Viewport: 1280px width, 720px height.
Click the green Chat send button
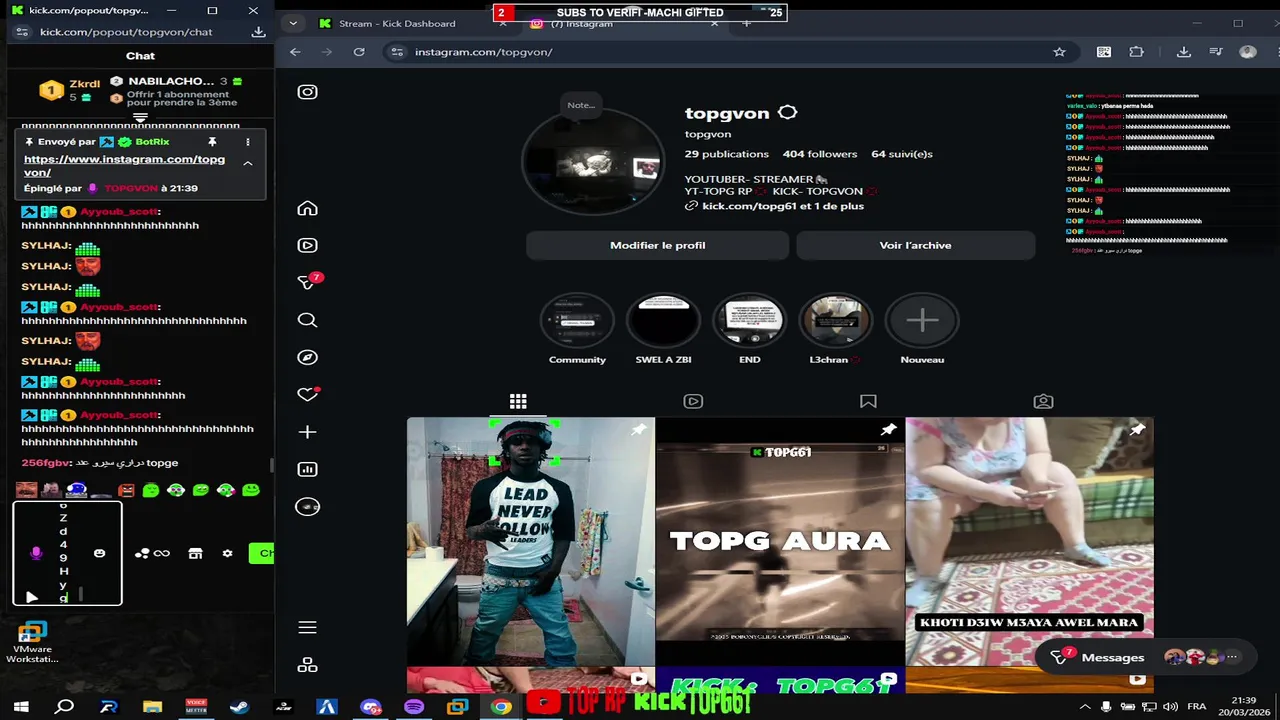[261, 553]
